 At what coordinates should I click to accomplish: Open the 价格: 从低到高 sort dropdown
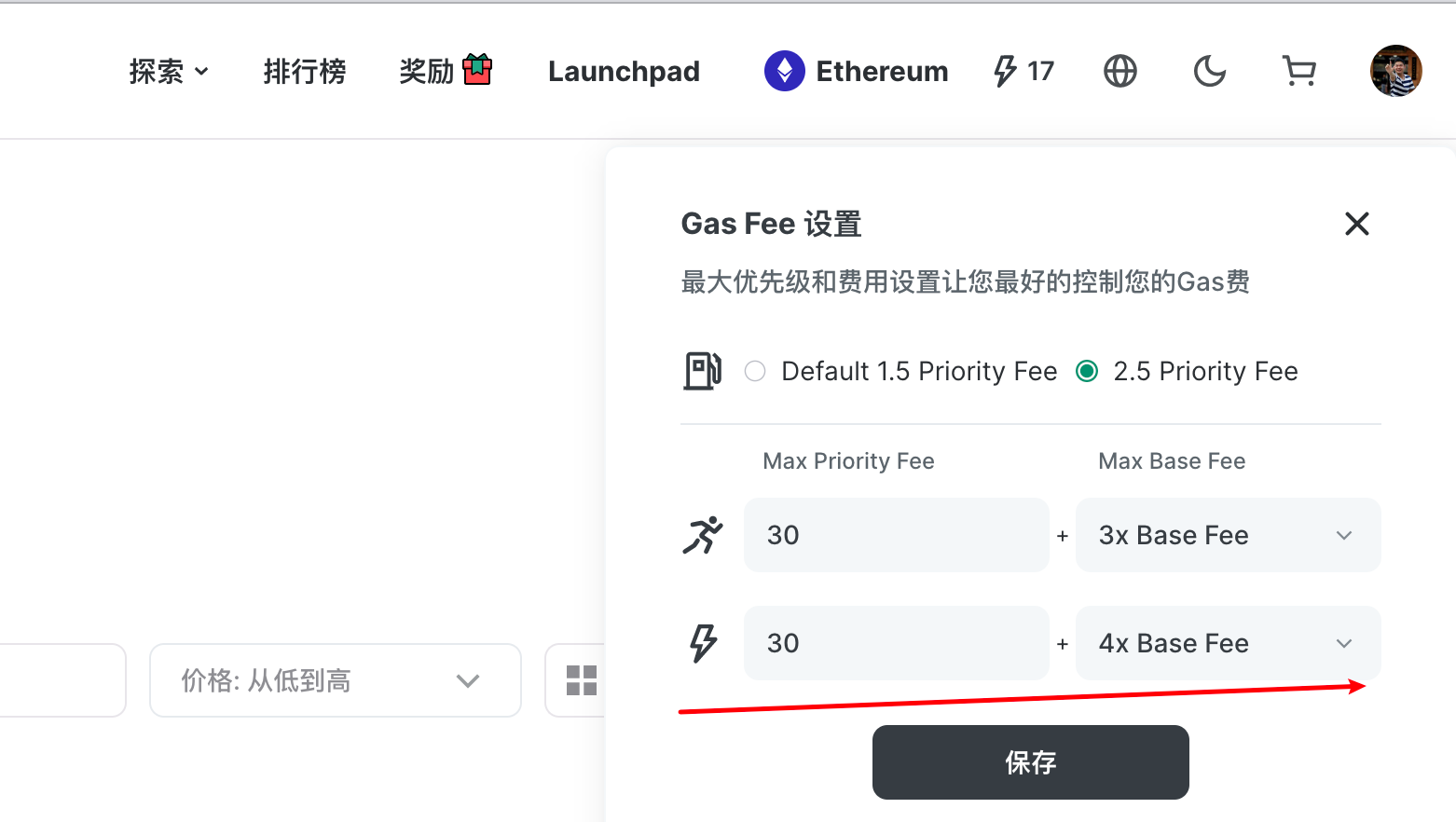(336, 680)
